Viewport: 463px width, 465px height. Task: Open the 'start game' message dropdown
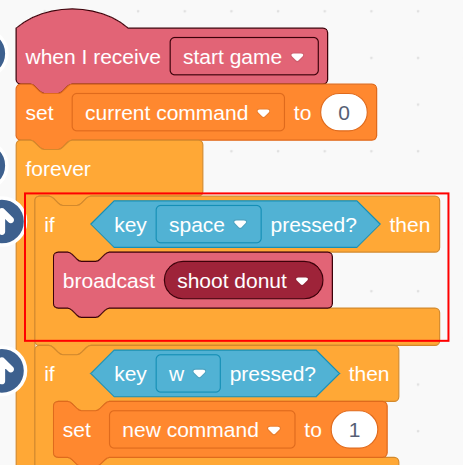click(x=244, y=57)
